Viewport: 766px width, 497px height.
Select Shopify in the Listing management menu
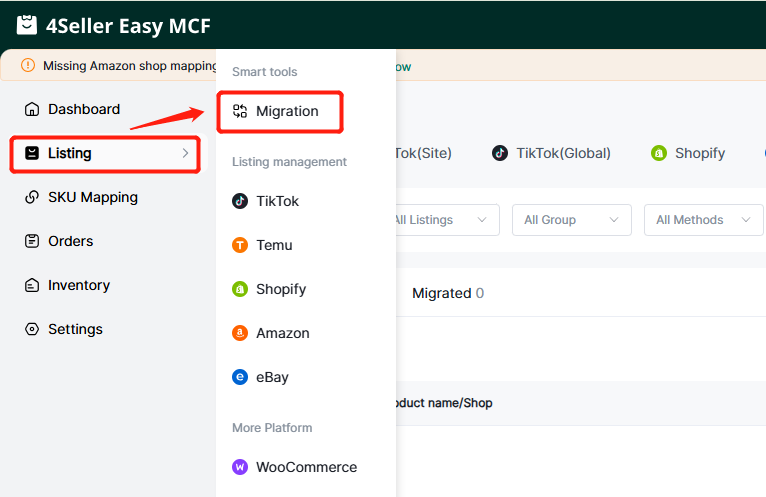[280, 289]
